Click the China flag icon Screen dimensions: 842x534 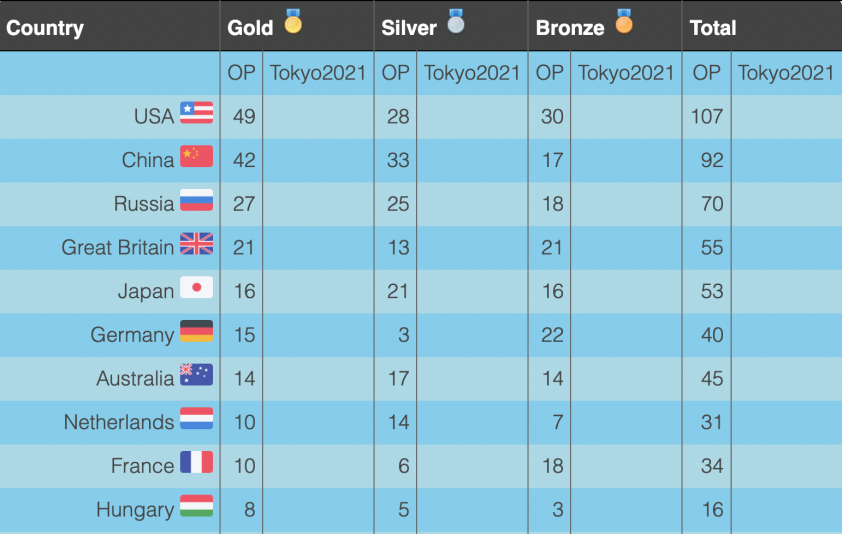pyautogui.click(x=197, y=156)
